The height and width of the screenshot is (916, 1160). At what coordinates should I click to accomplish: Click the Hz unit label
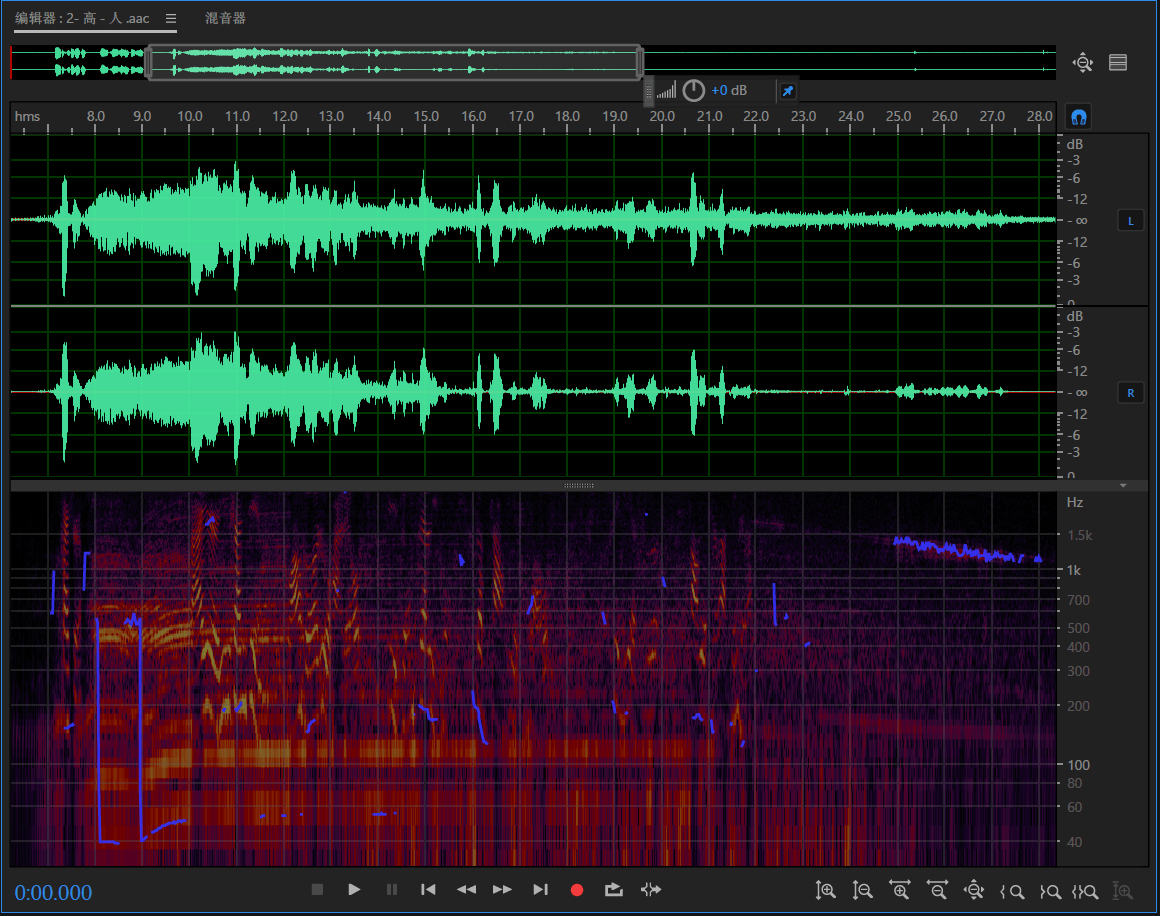(x=1075, y=502)
